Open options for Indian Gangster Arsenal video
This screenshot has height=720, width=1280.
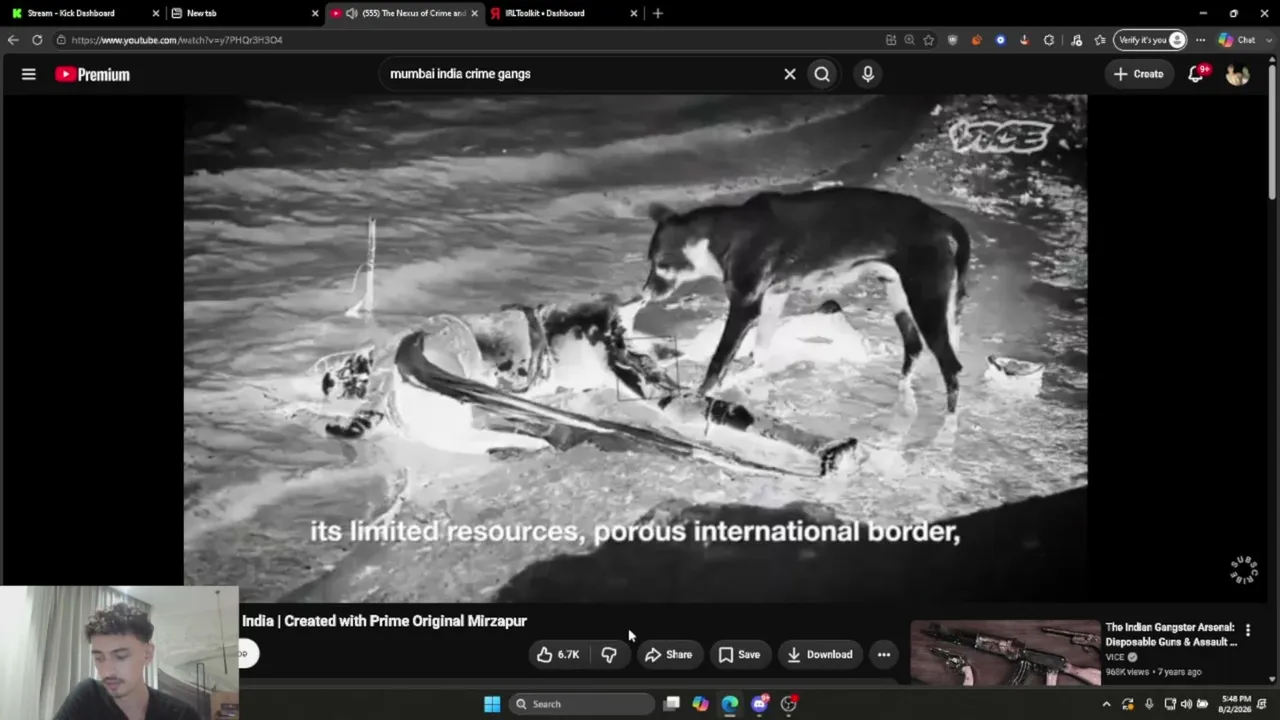coord(1248,630)
